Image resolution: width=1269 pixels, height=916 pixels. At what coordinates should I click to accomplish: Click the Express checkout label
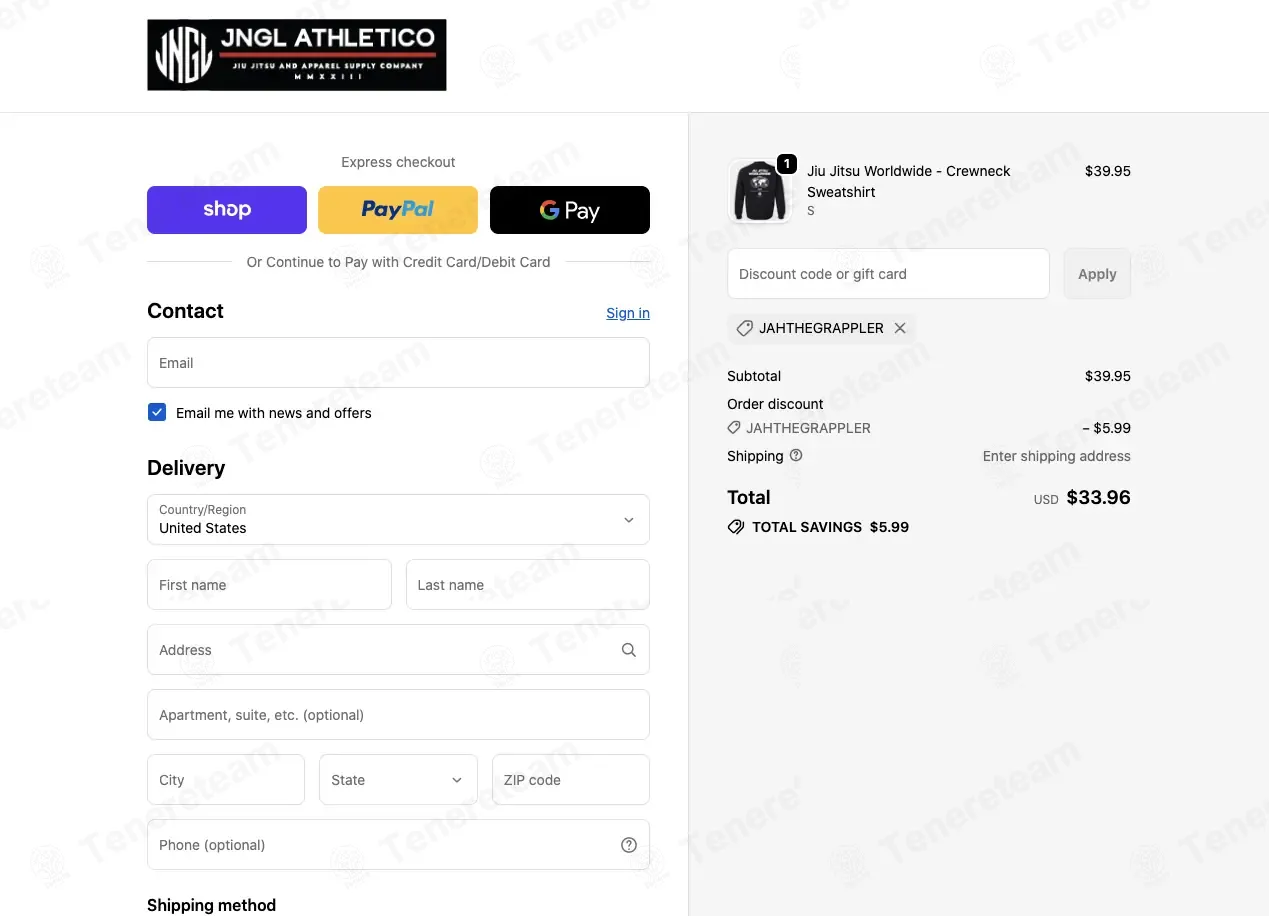398,162
